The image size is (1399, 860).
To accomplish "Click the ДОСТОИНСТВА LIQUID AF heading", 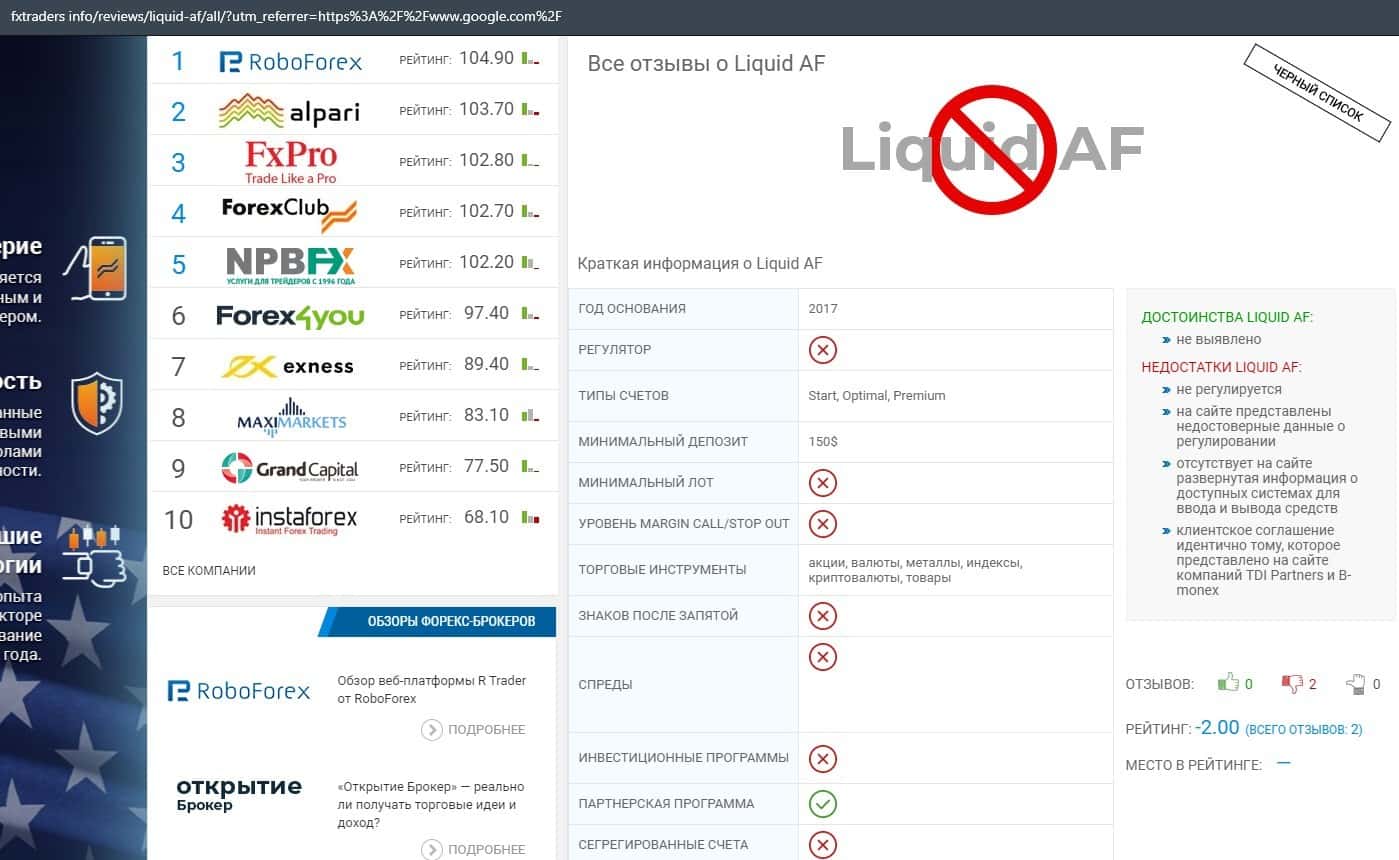I will (x=1227, y=317).
